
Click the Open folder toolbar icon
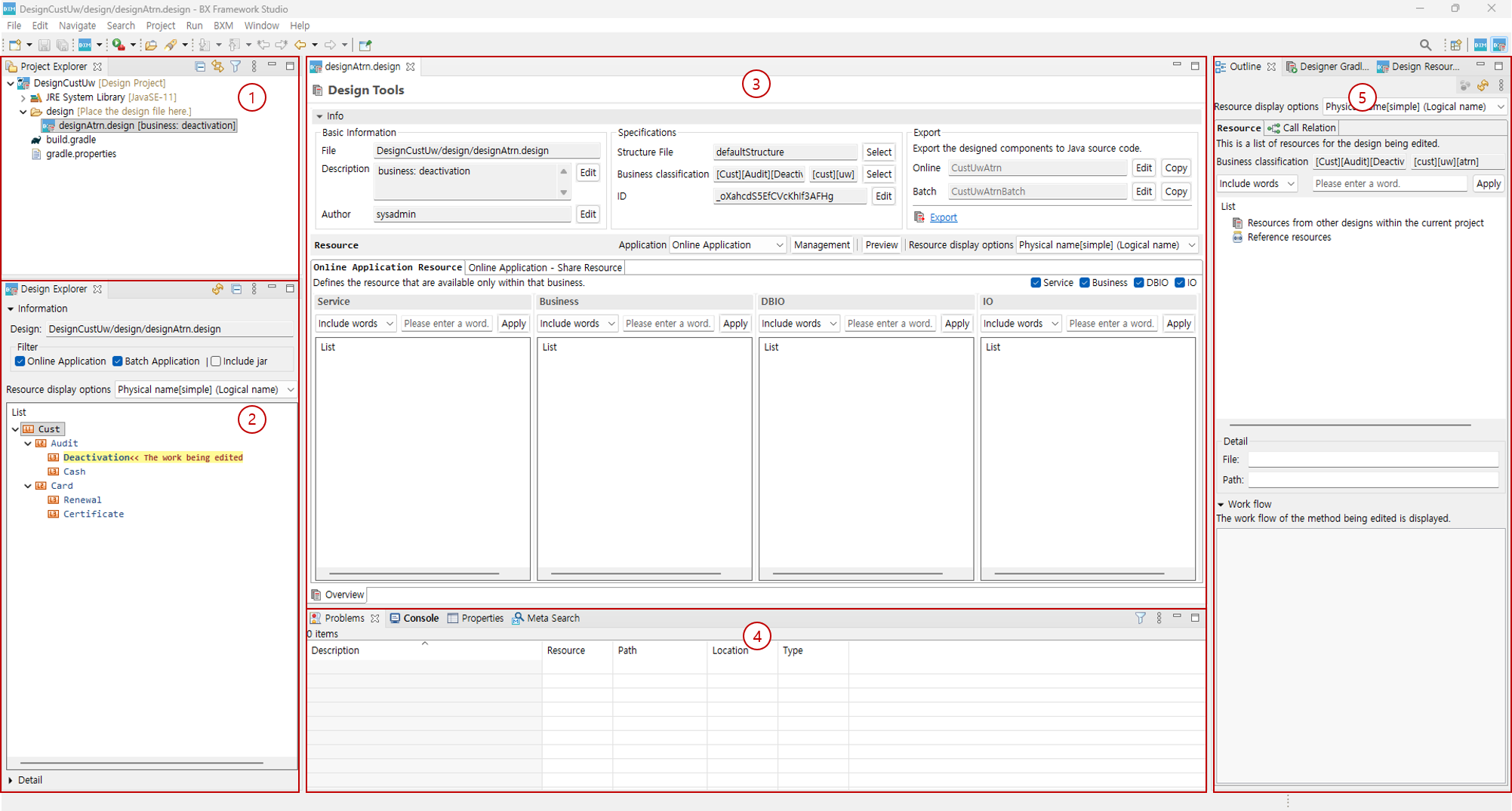151,45
